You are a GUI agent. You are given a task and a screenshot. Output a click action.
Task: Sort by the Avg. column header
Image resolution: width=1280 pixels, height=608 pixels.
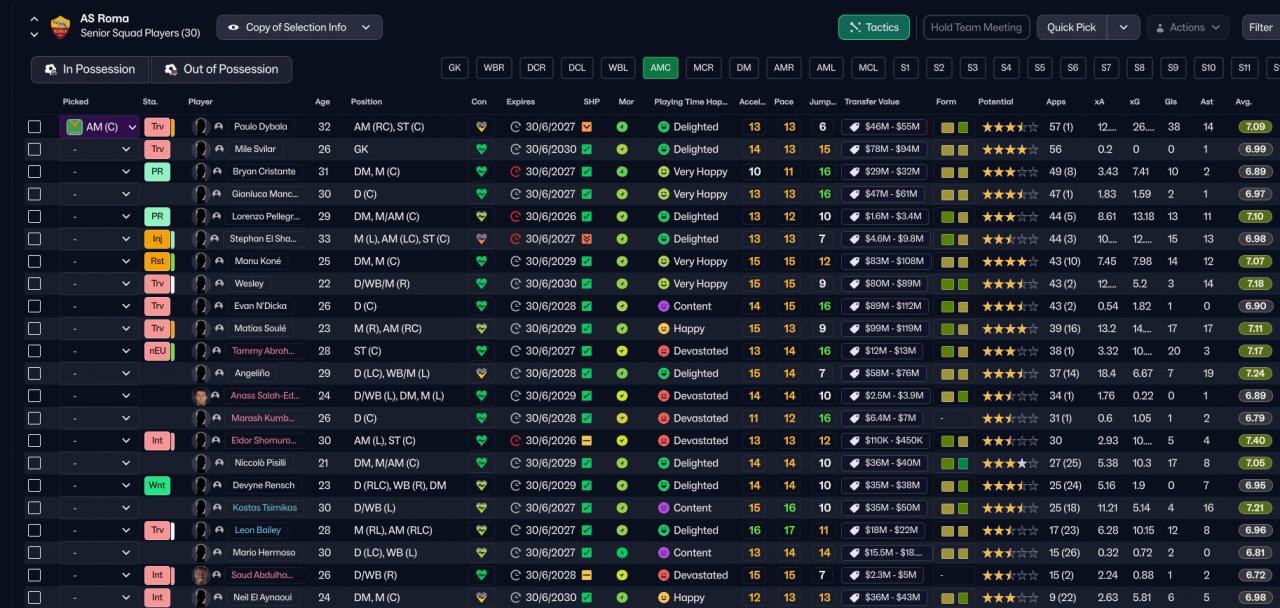[1244, 102]
